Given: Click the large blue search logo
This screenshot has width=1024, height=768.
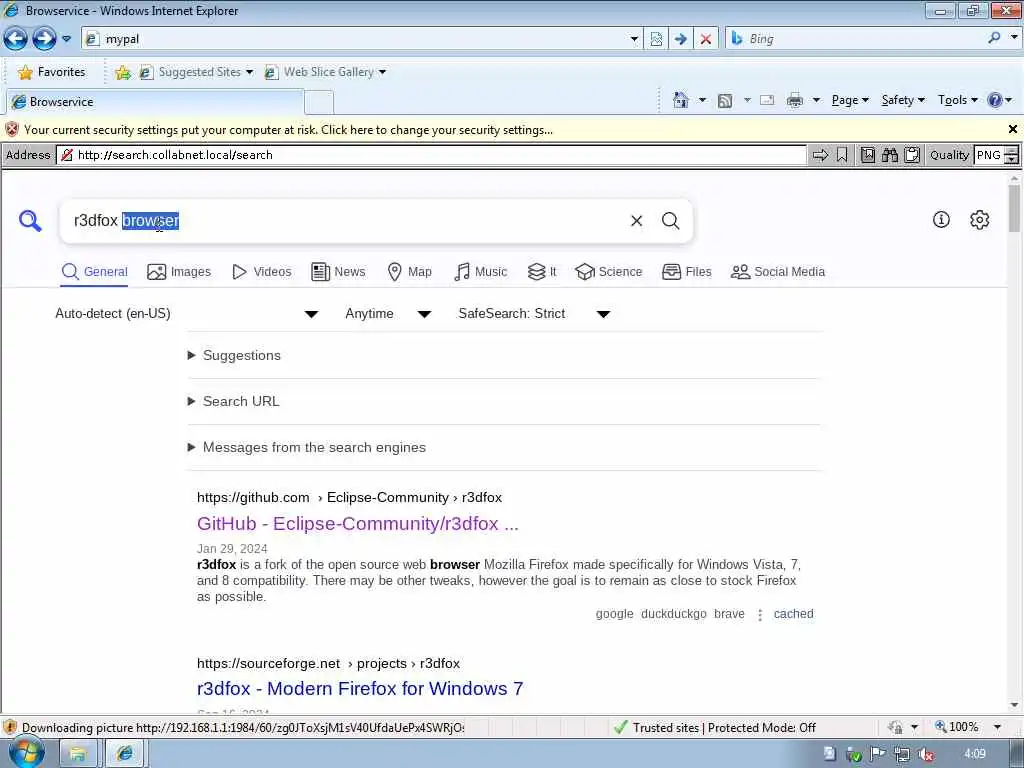Looking at the screenshot, I should tap(30, 221).
